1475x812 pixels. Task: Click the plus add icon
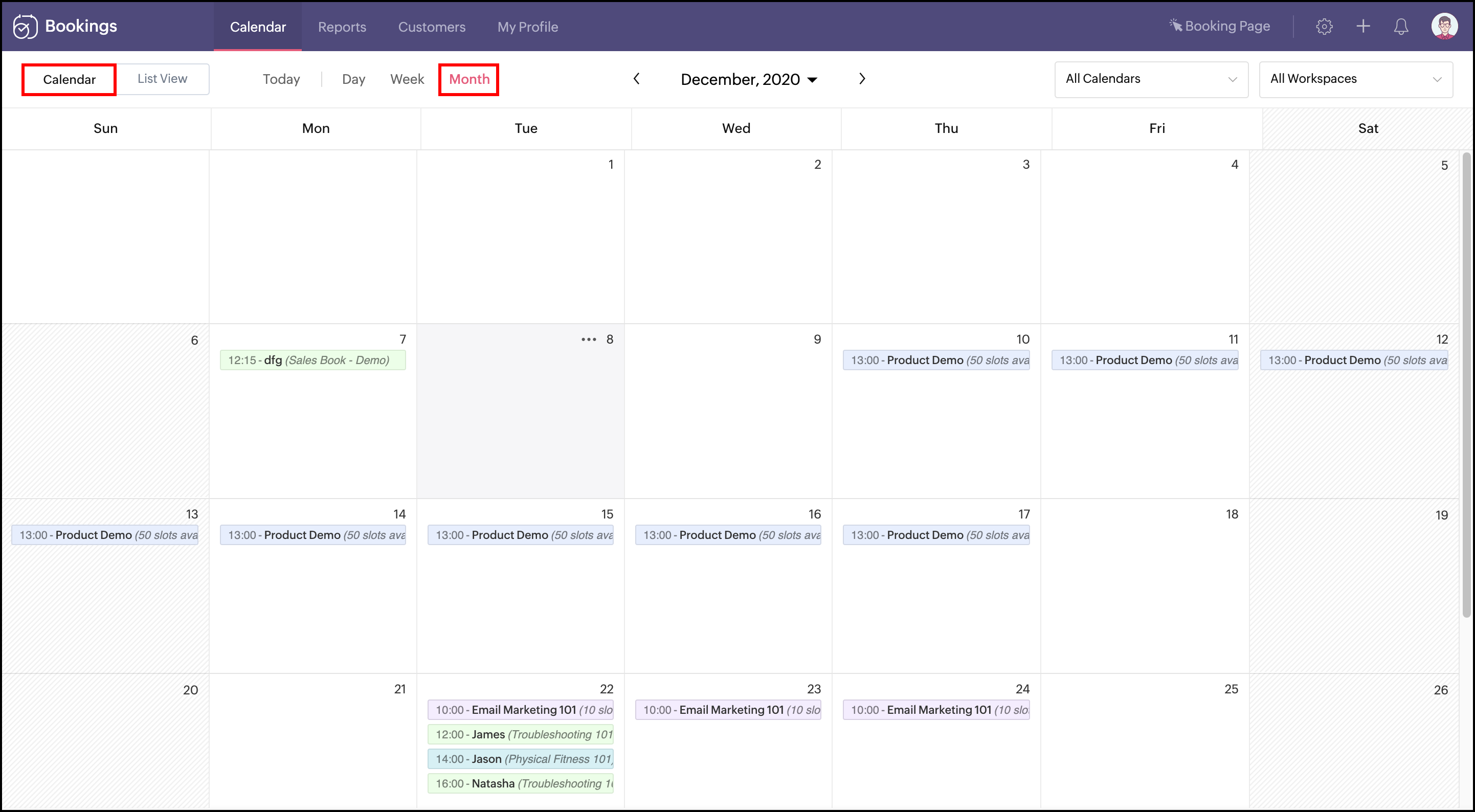coord(1363,27)
